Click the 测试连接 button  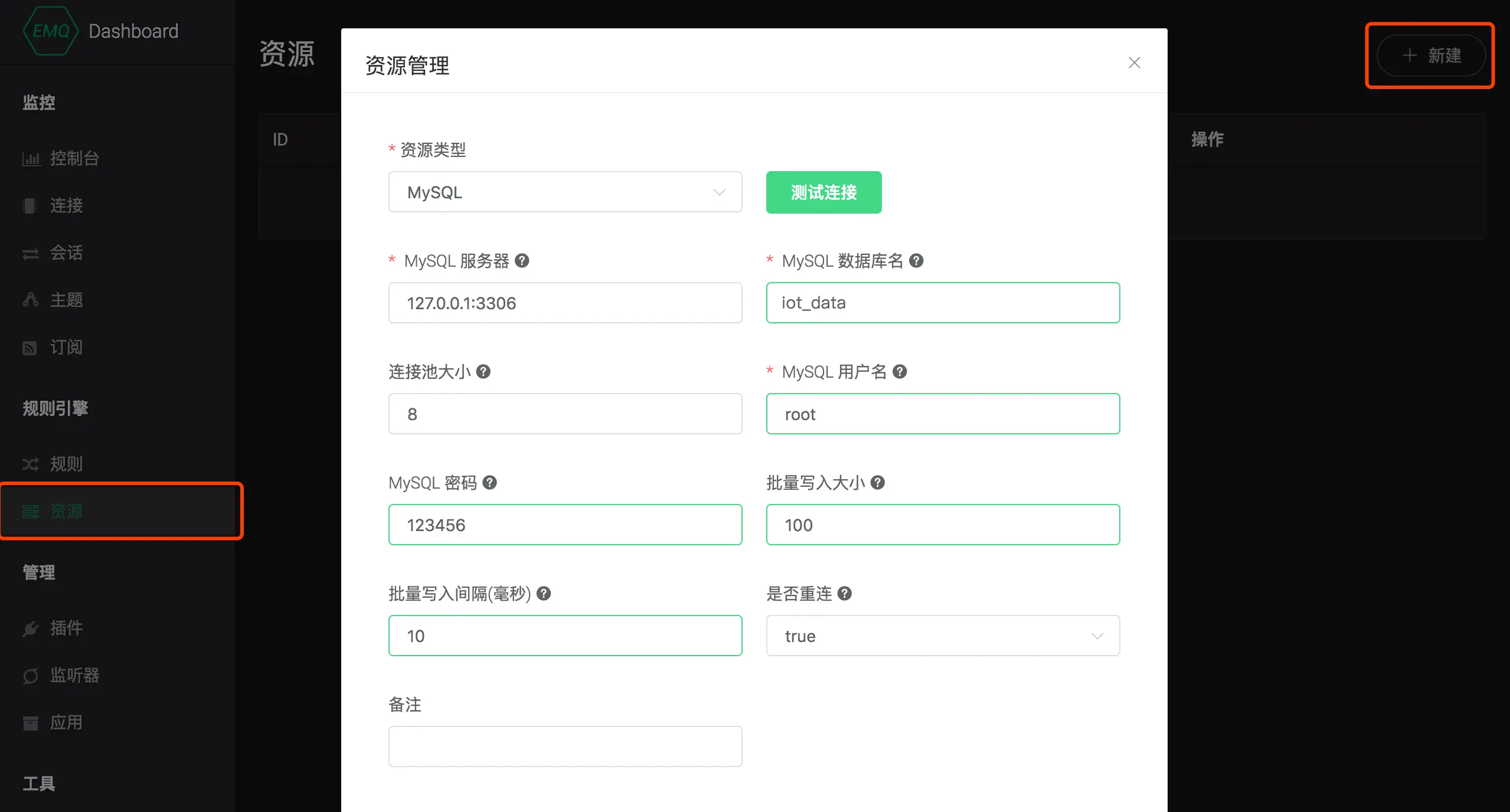click(823, 192)
